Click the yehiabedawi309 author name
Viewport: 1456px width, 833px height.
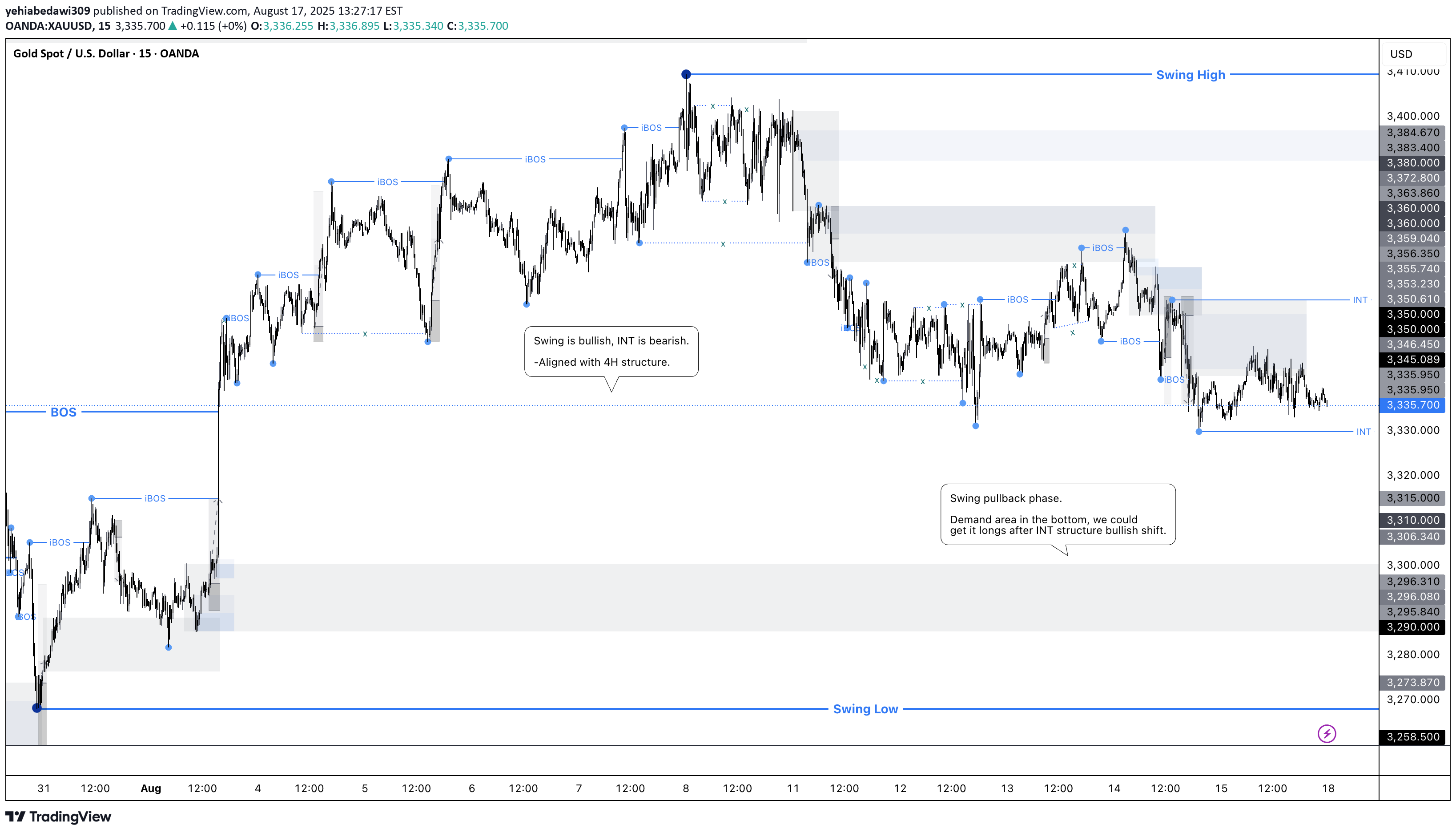click(x=48, y=10)
